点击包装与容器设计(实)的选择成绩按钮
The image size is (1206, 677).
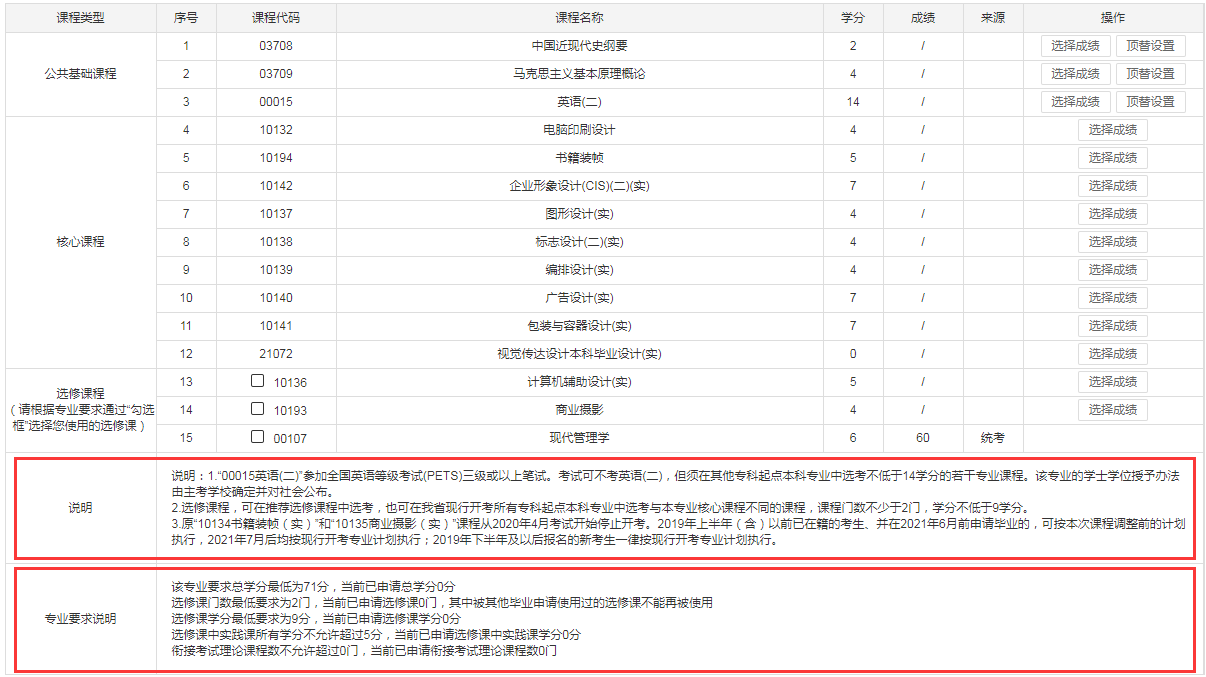tap(1112, 325)
